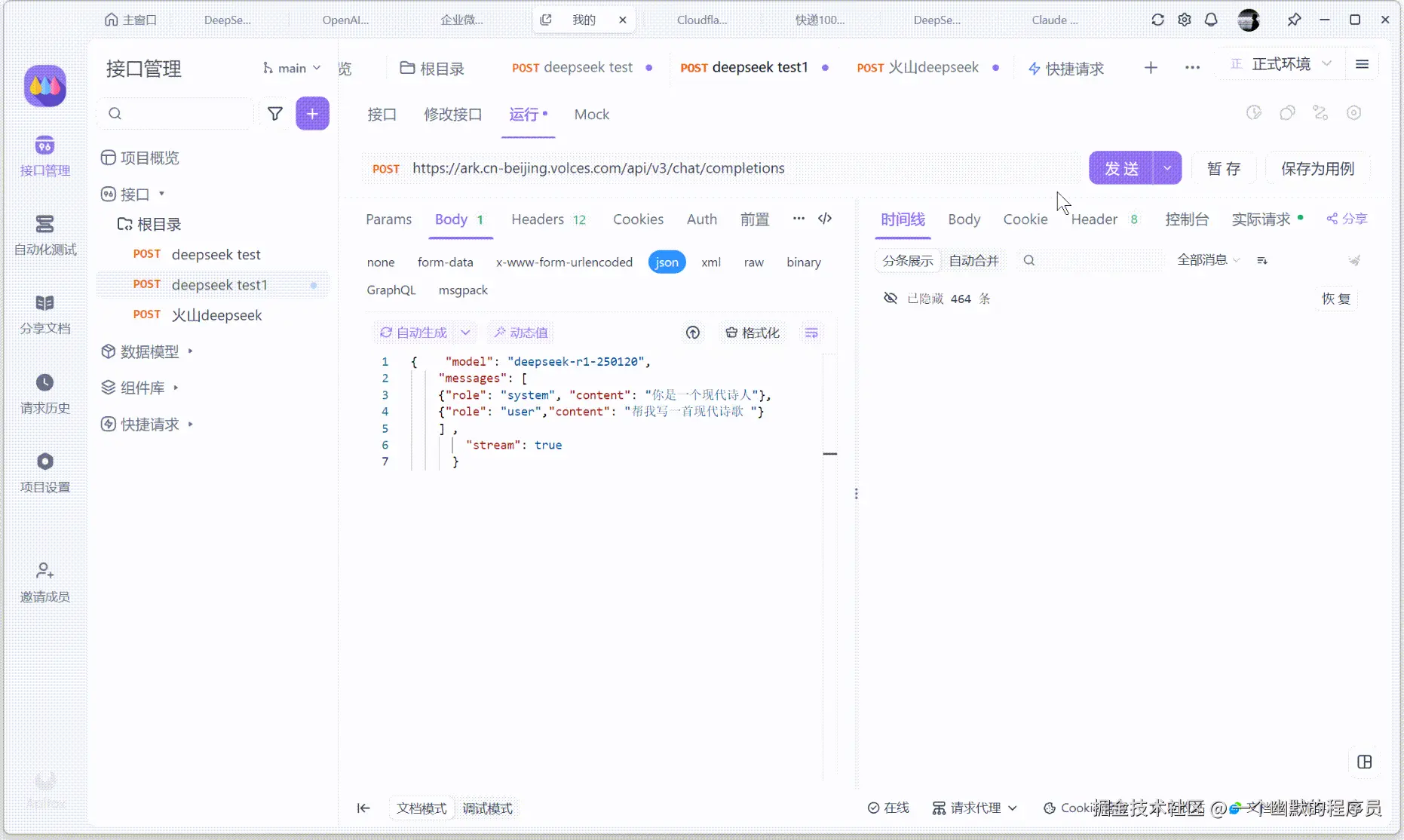Viewport: 1404px width, 840px height.
Task: Expand the 数据模型 tree node
Action: point(191,351)
